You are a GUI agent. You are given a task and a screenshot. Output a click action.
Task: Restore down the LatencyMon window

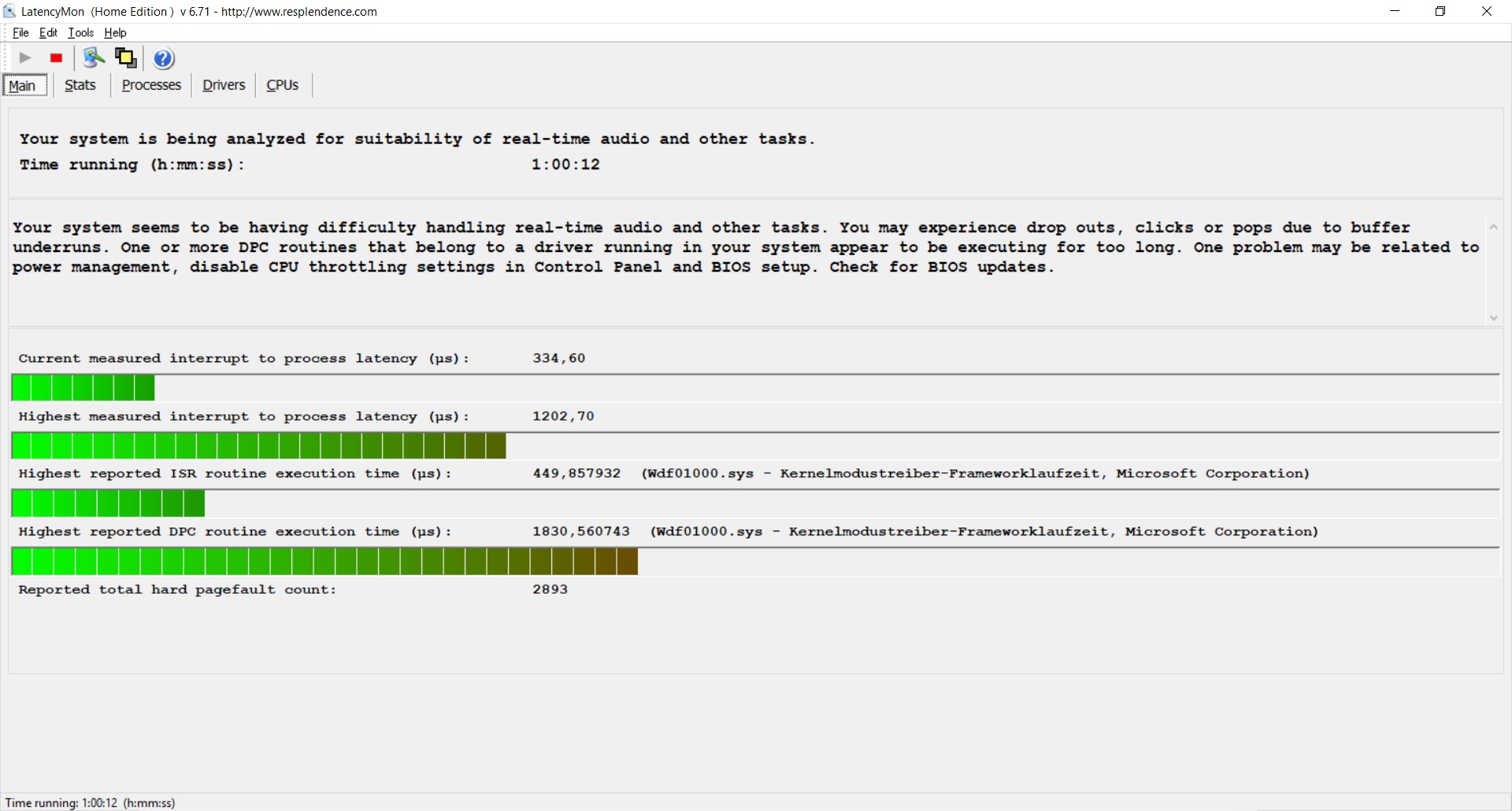[1440, 11]
